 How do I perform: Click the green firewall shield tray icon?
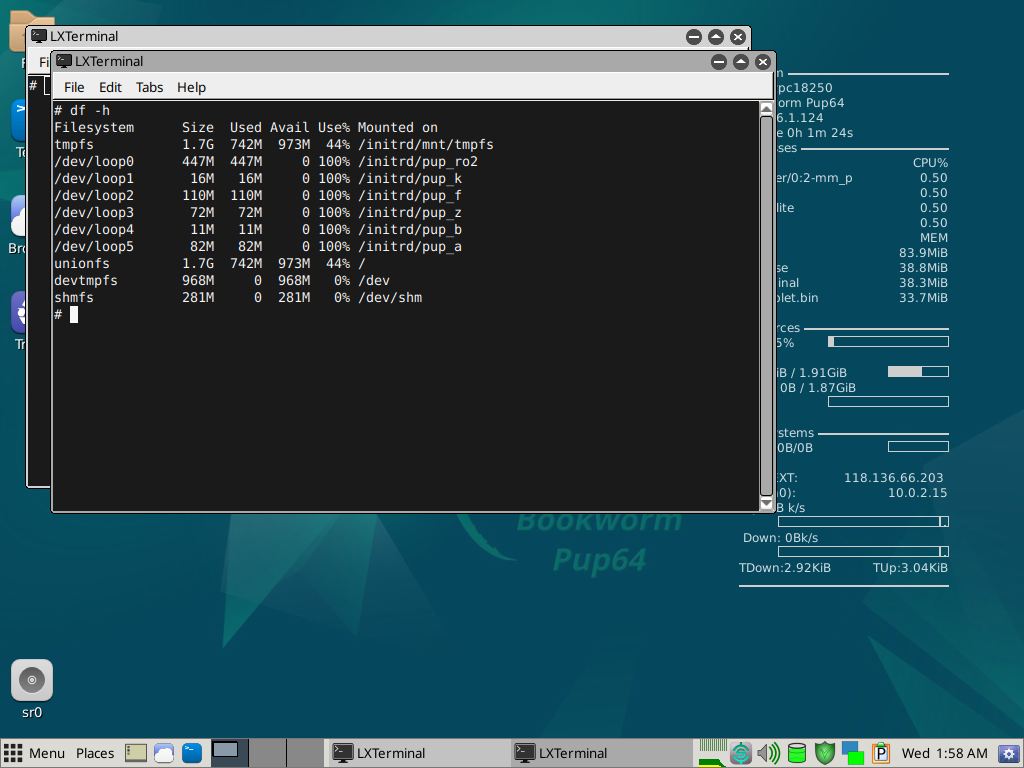tap(825, 753)
